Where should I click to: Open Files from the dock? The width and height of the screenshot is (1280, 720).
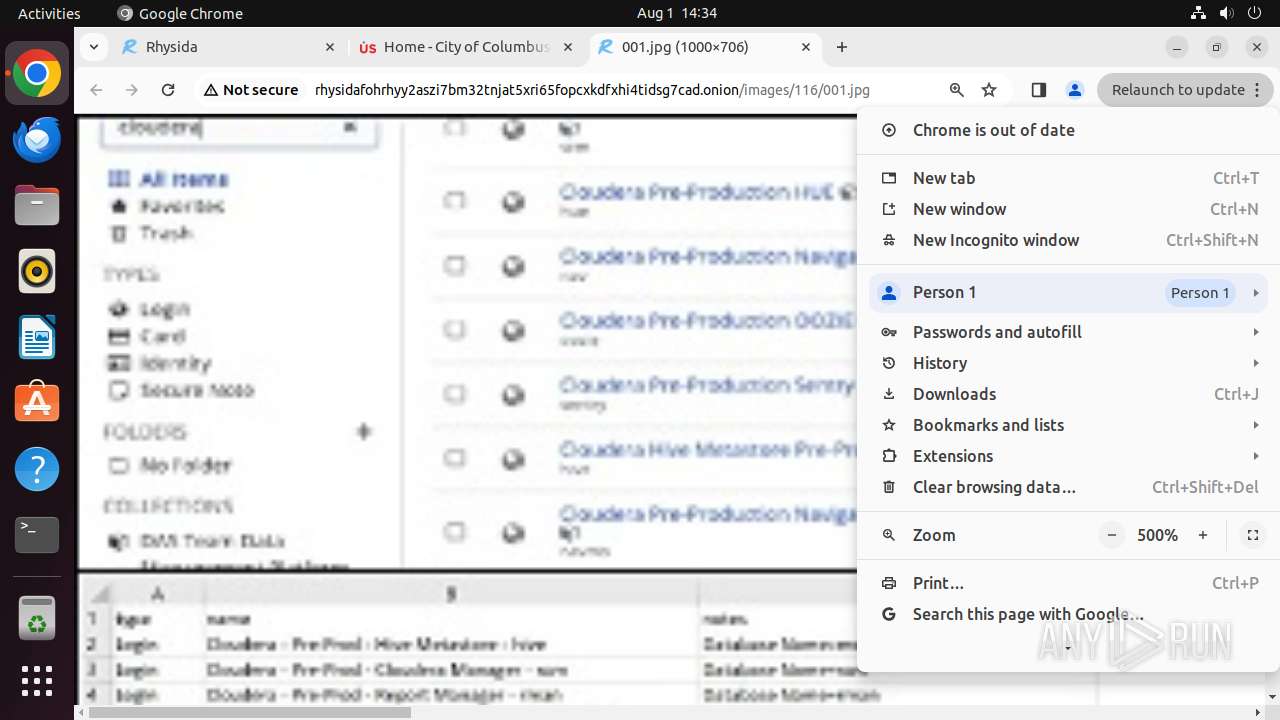tap(37, 205)
